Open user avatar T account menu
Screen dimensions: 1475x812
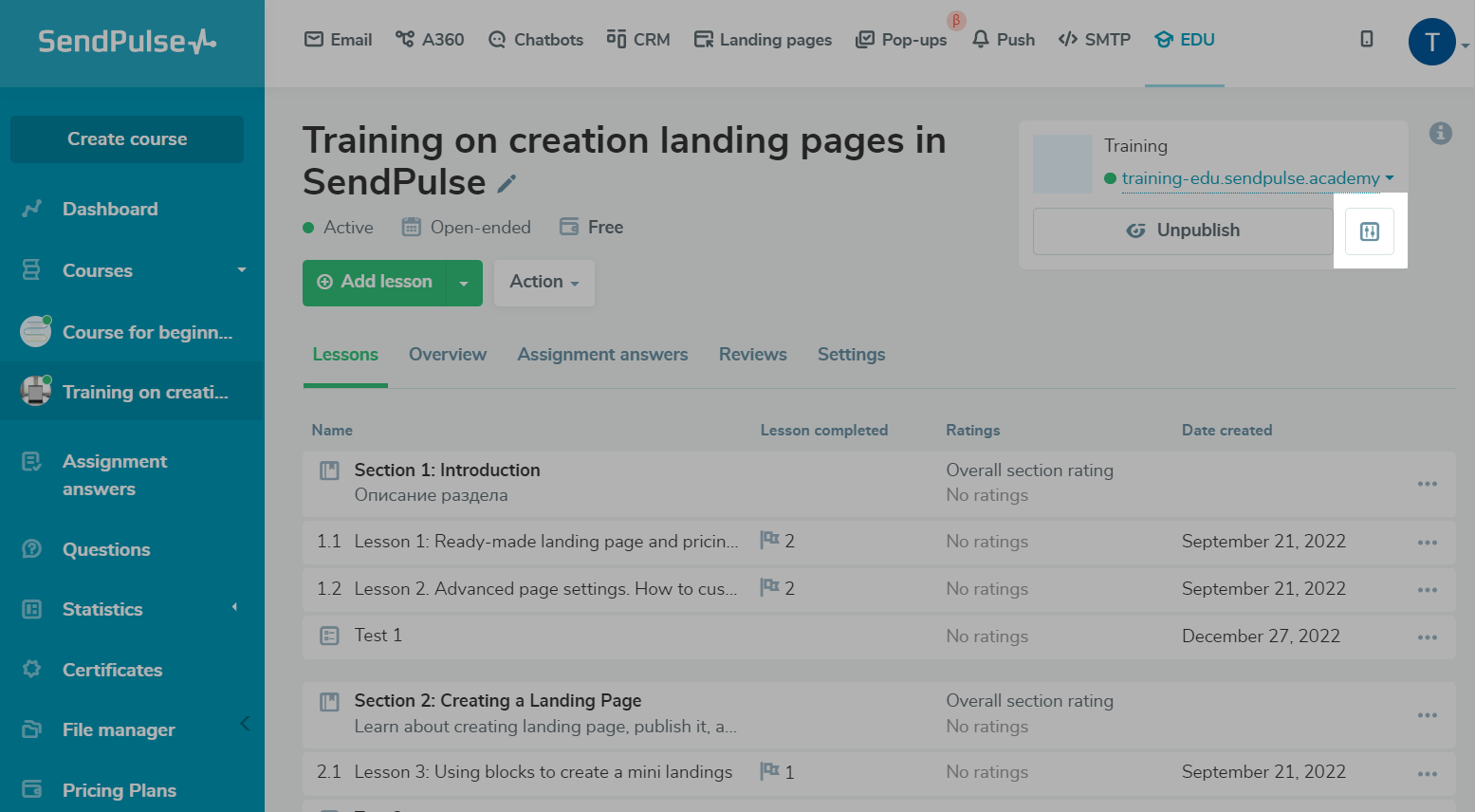point(1432,42)
